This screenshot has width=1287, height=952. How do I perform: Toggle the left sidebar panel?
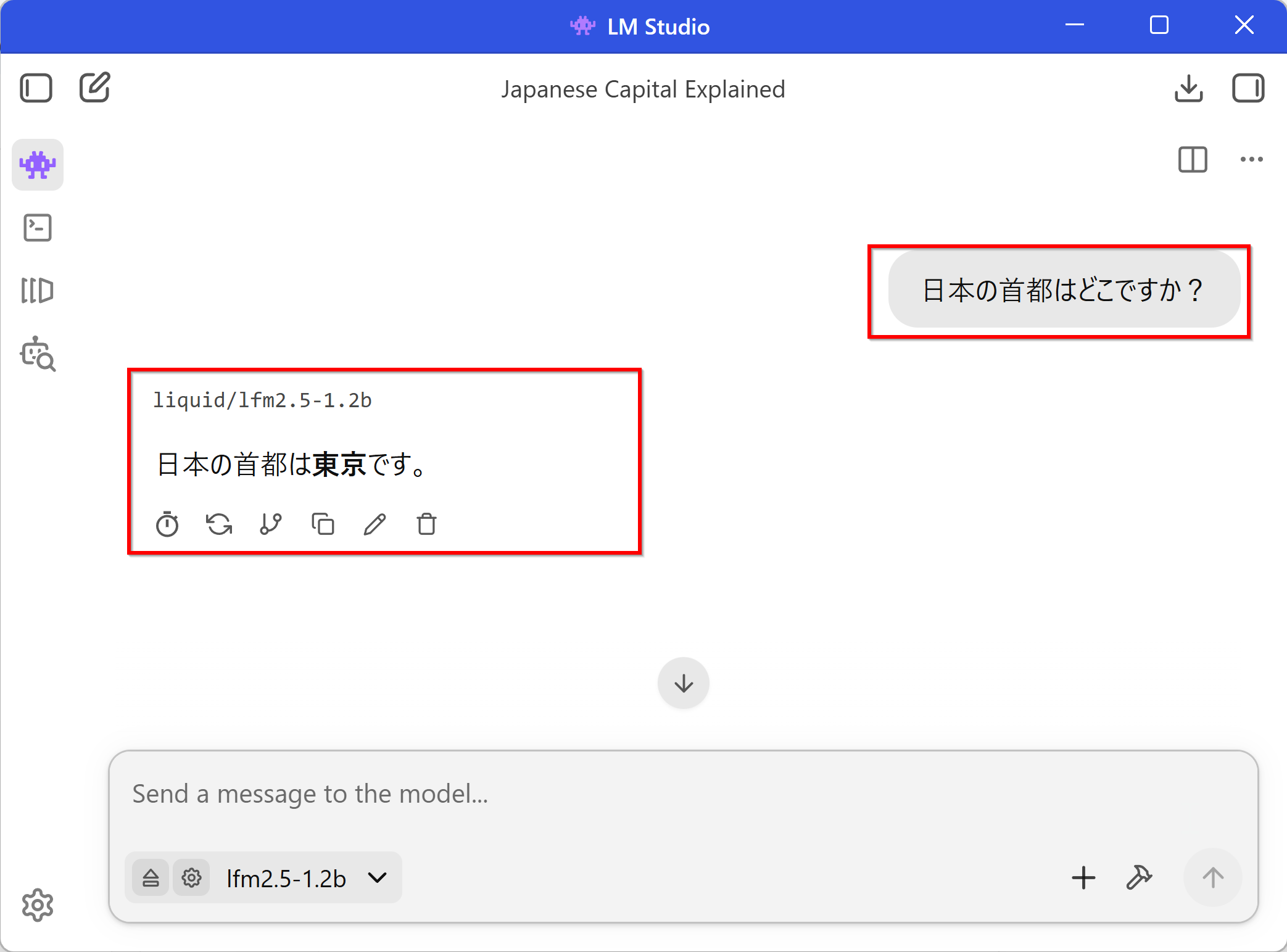(36, 88)
